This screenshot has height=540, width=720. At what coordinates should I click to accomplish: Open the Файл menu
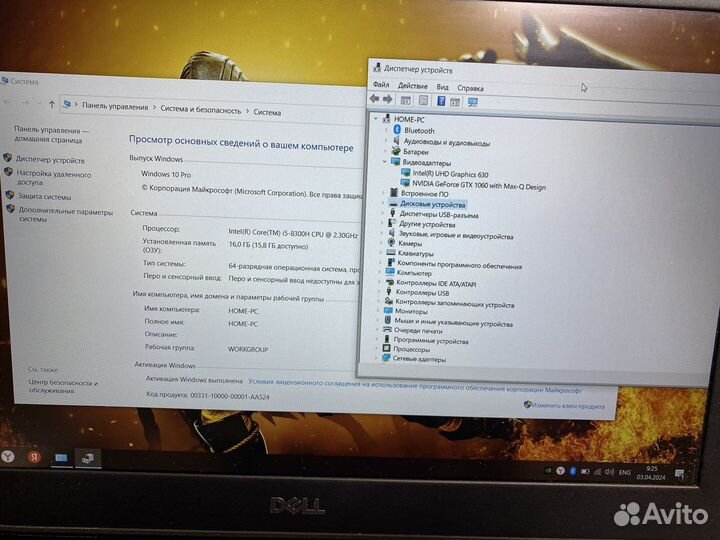click(x=381, y=84)
